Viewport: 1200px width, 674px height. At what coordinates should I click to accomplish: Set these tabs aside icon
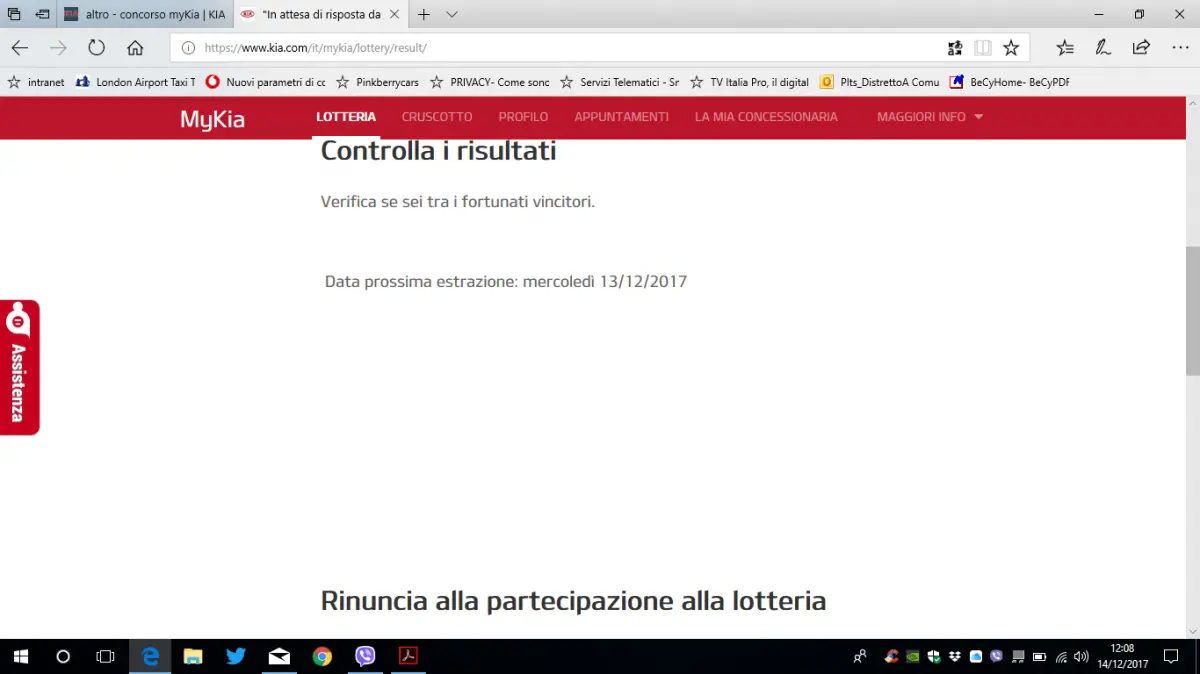[x=42, y=15]
